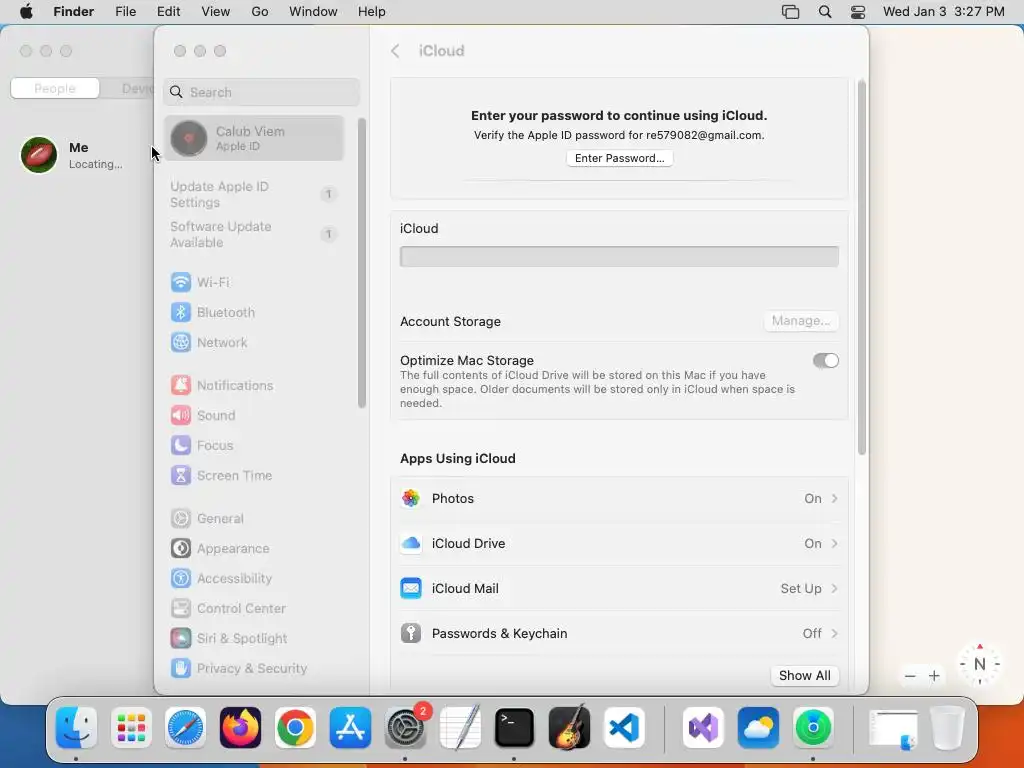Open Accessibility icon in sidebar
The width and height of the screenshot is (1024, 768).
[181, 579]
